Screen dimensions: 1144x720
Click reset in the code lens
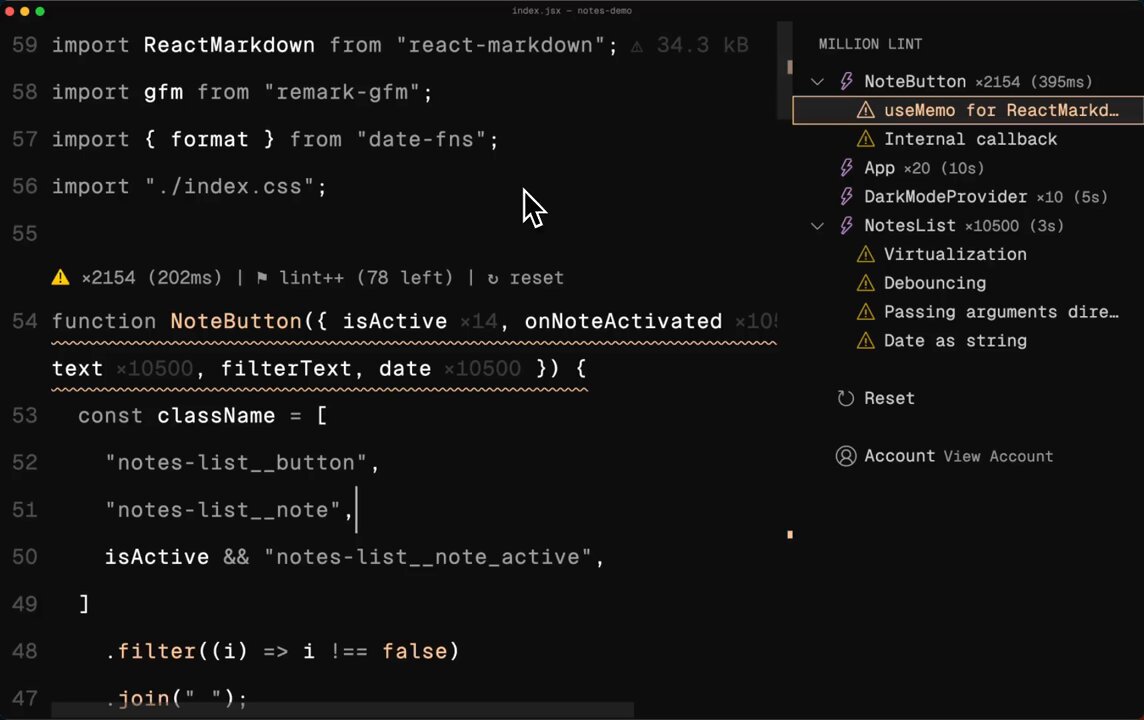tap(535, 278)
